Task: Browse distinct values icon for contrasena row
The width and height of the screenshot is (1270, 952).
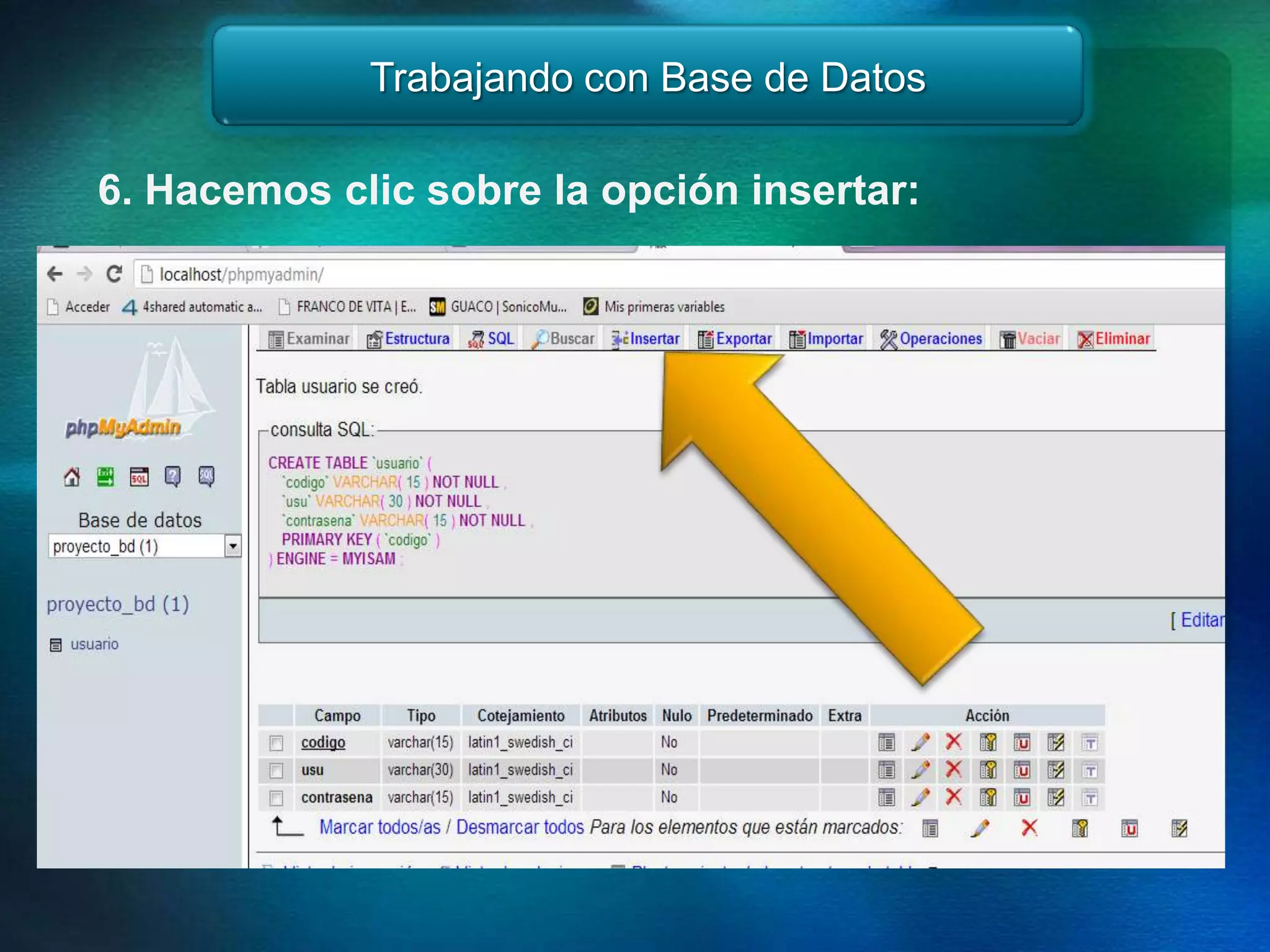Action: tap(887, 797)
